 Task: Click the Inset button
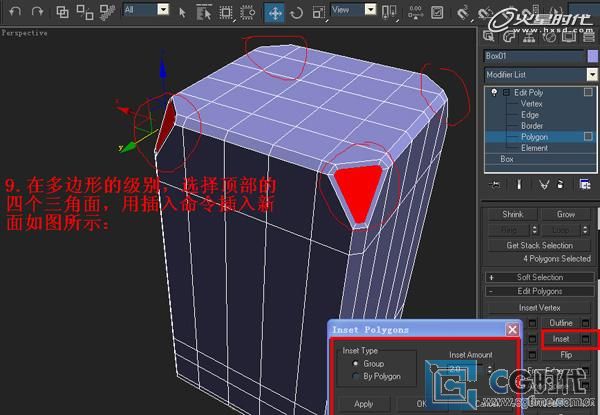pos(561,339)
